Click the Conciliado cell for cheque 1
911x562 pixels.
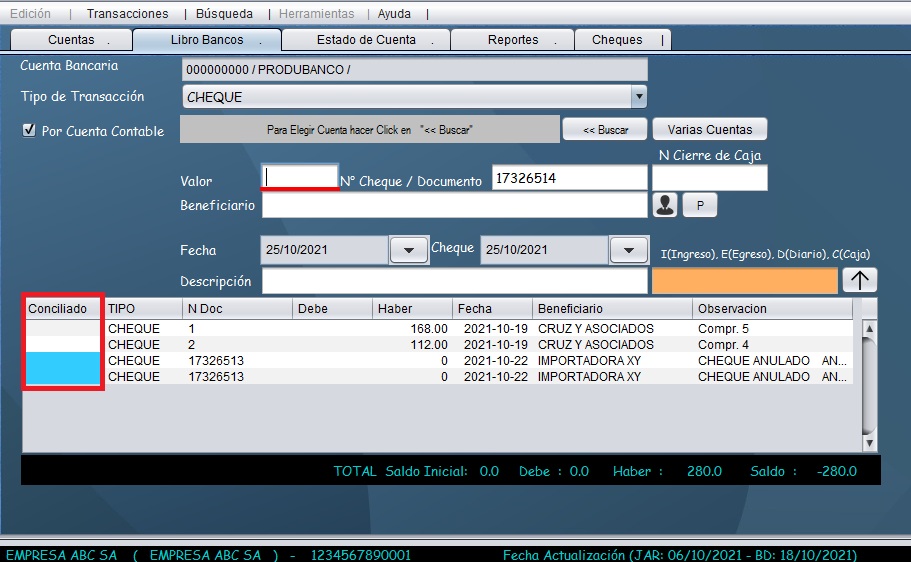pyautogui.click(x=63, y=328)
